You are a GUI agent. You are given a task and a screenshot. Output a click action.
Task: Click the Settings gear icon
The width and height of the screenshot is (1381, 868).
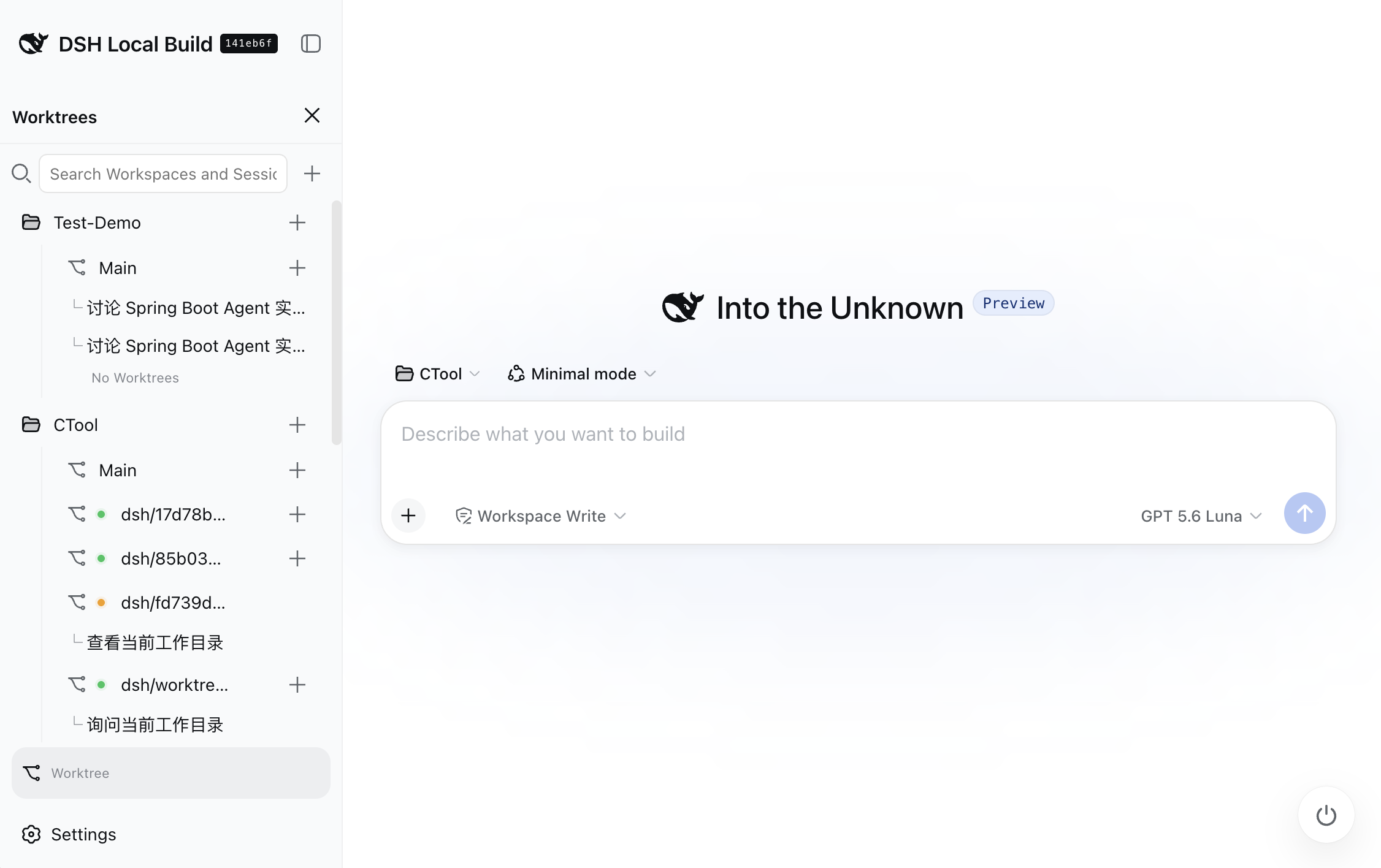(31, 834)
